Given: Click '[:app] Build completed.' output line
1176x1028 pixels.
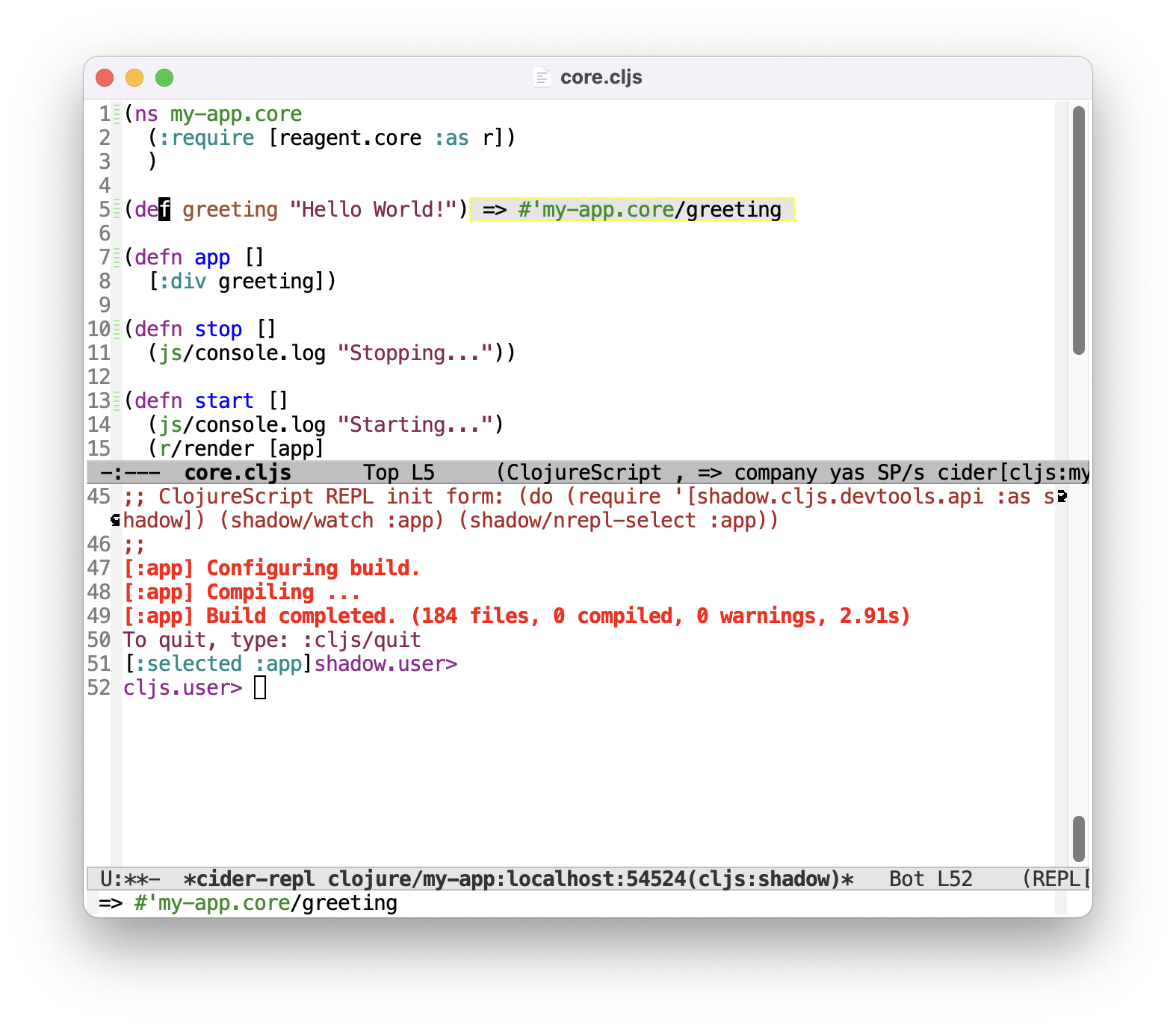Looking at the screenshot, I should click(x=517, y=616).
